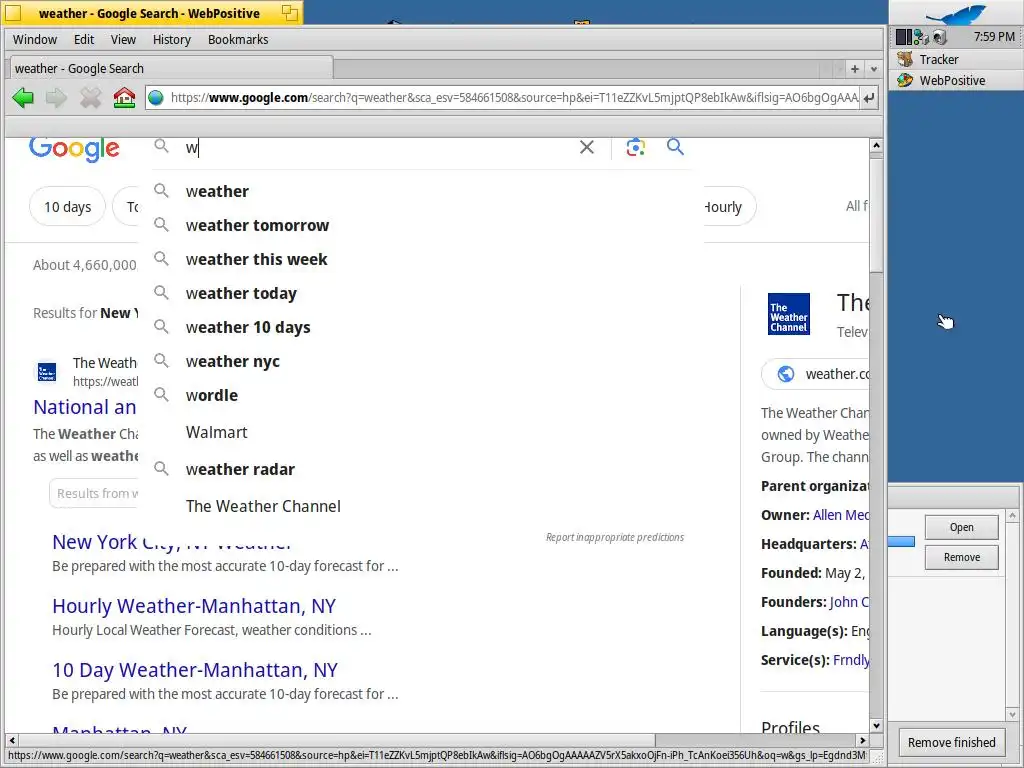Click the volume speaker tray icon
Viewport: 1024px width, 768px height.
click(940, 37)
